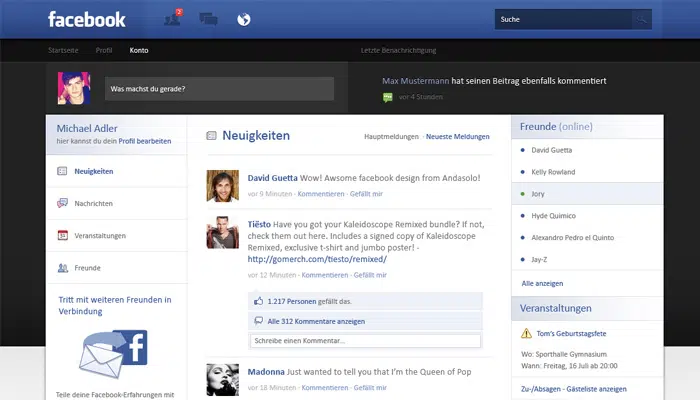The height and width of the screenshot is (400, 700).
Task: Click the Nachrichten envelope icon
Action: [63, 203]
